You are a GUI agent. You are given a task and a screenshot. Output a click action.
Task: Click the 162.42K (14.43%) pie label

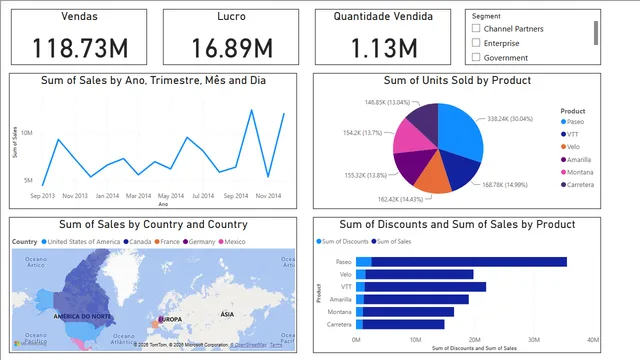tap(400, 199)
